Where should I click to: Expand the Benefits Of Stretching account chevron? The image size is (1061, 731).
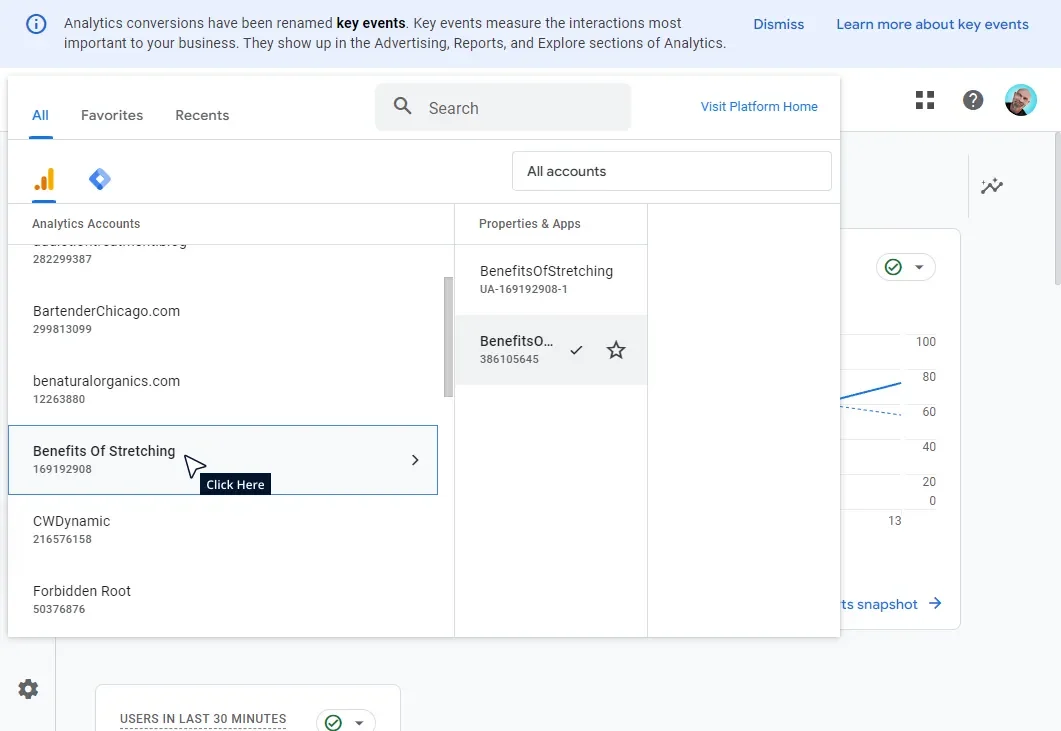[x=414, y=460]
